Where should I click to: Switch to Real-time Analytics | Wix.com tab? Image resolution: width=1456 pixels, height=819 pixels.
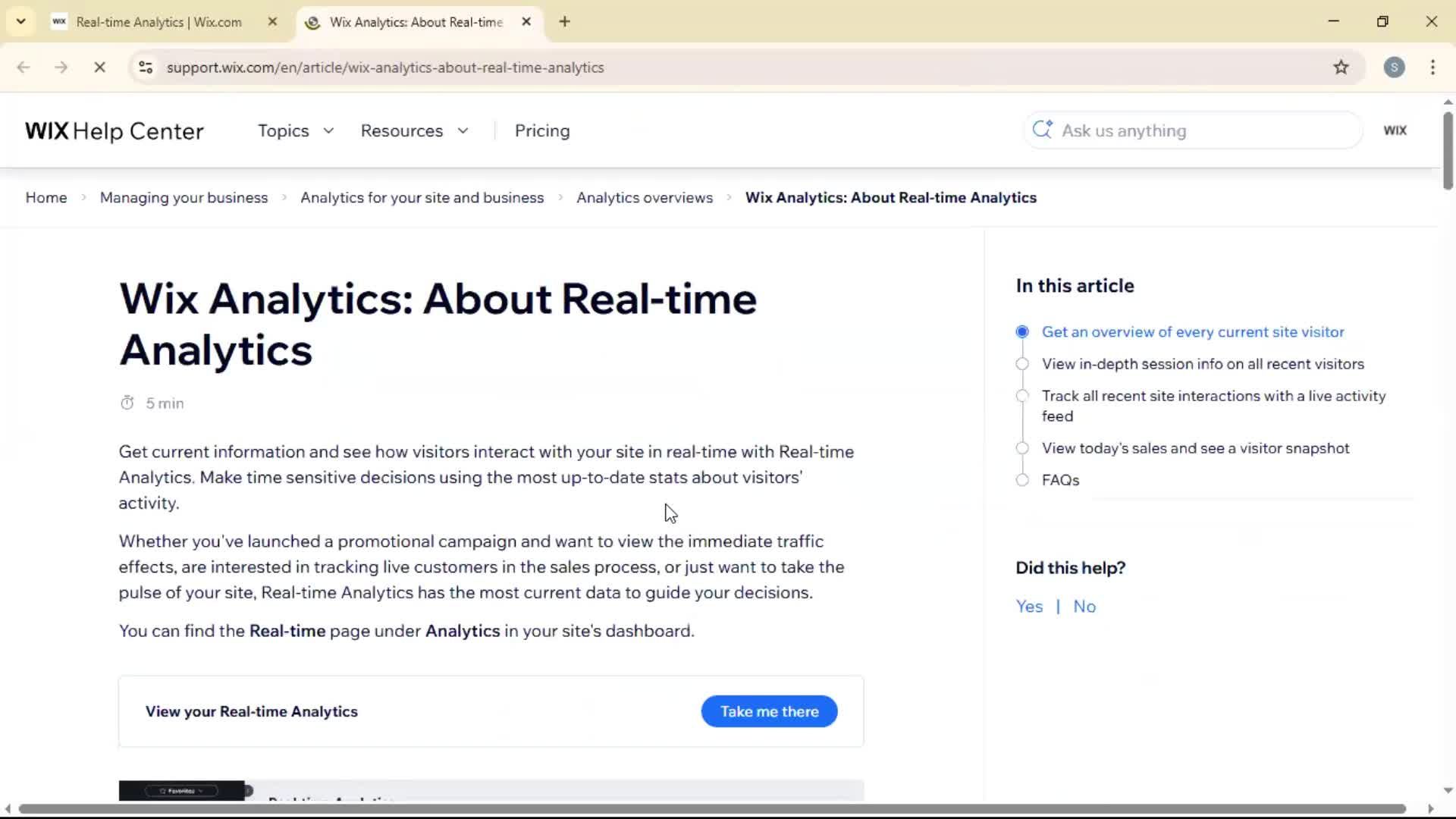pos(159,22)
